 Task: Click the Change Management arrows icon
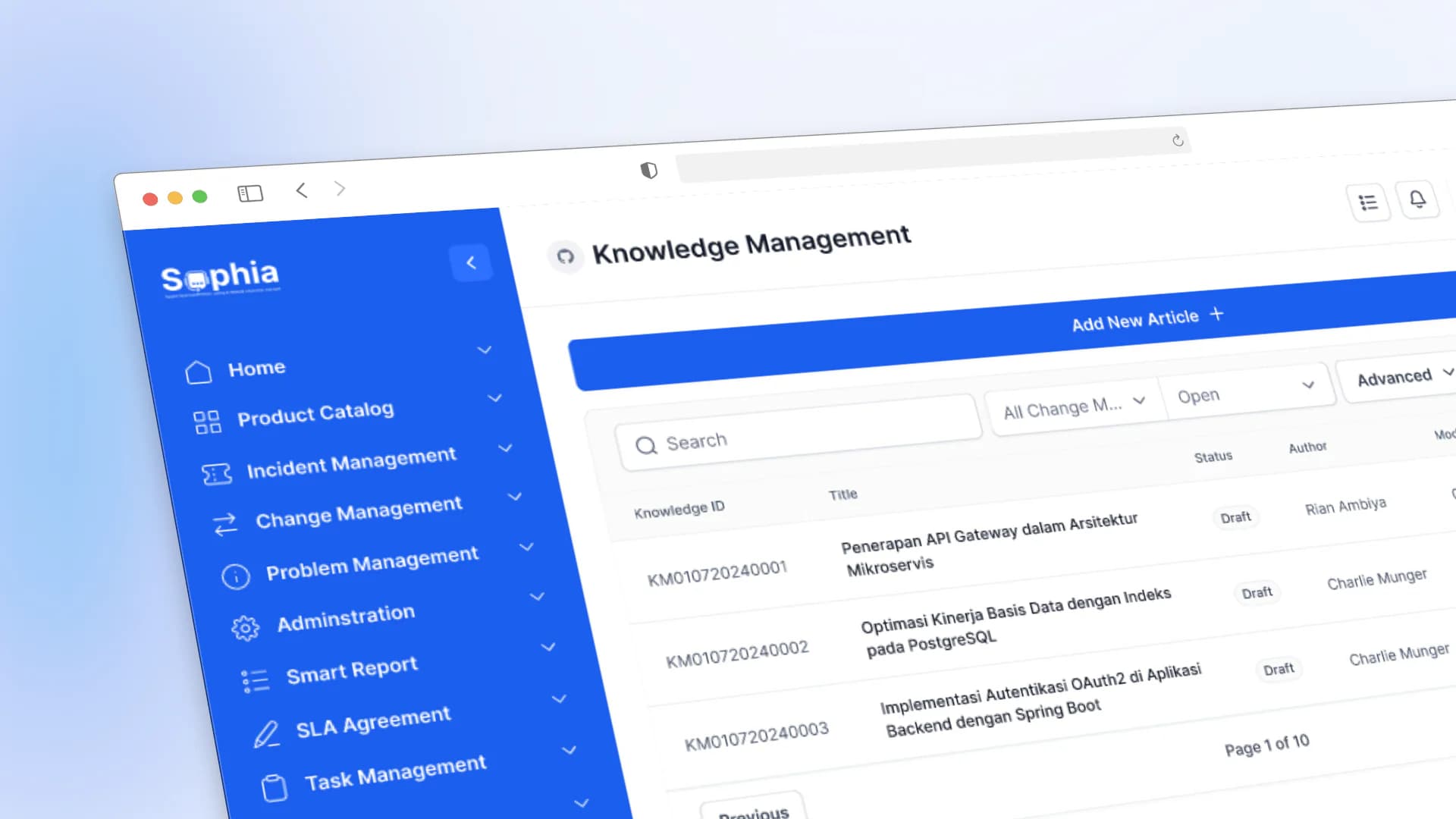225,524
